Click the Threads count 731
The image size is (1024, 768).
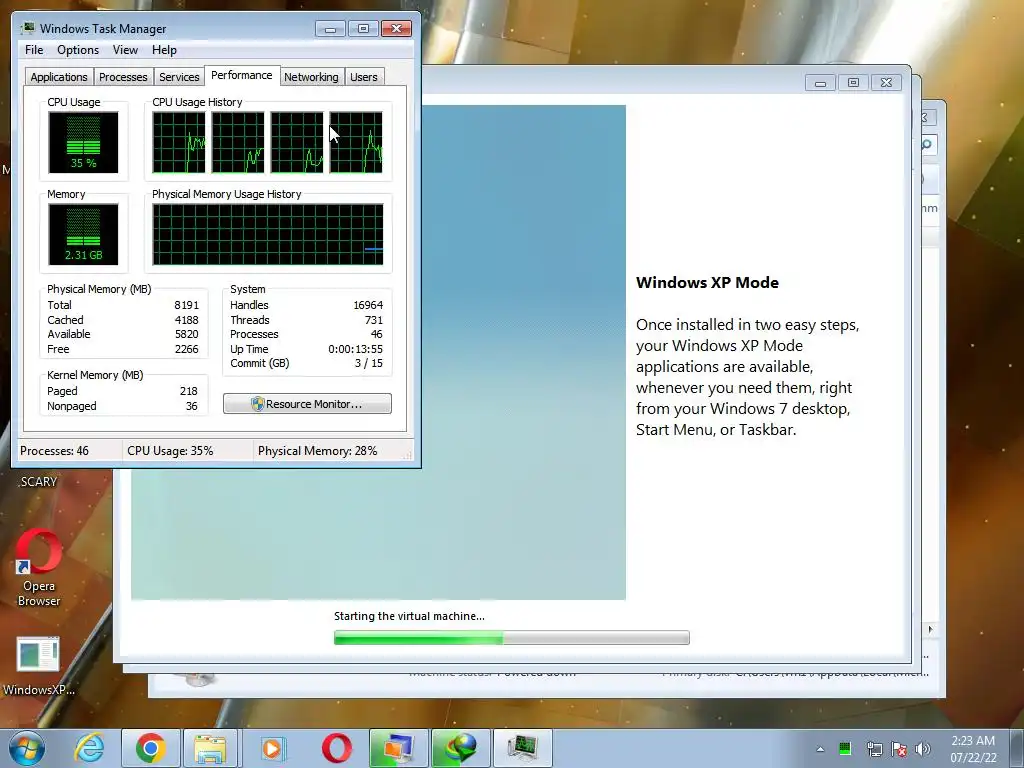coord(374,320)
